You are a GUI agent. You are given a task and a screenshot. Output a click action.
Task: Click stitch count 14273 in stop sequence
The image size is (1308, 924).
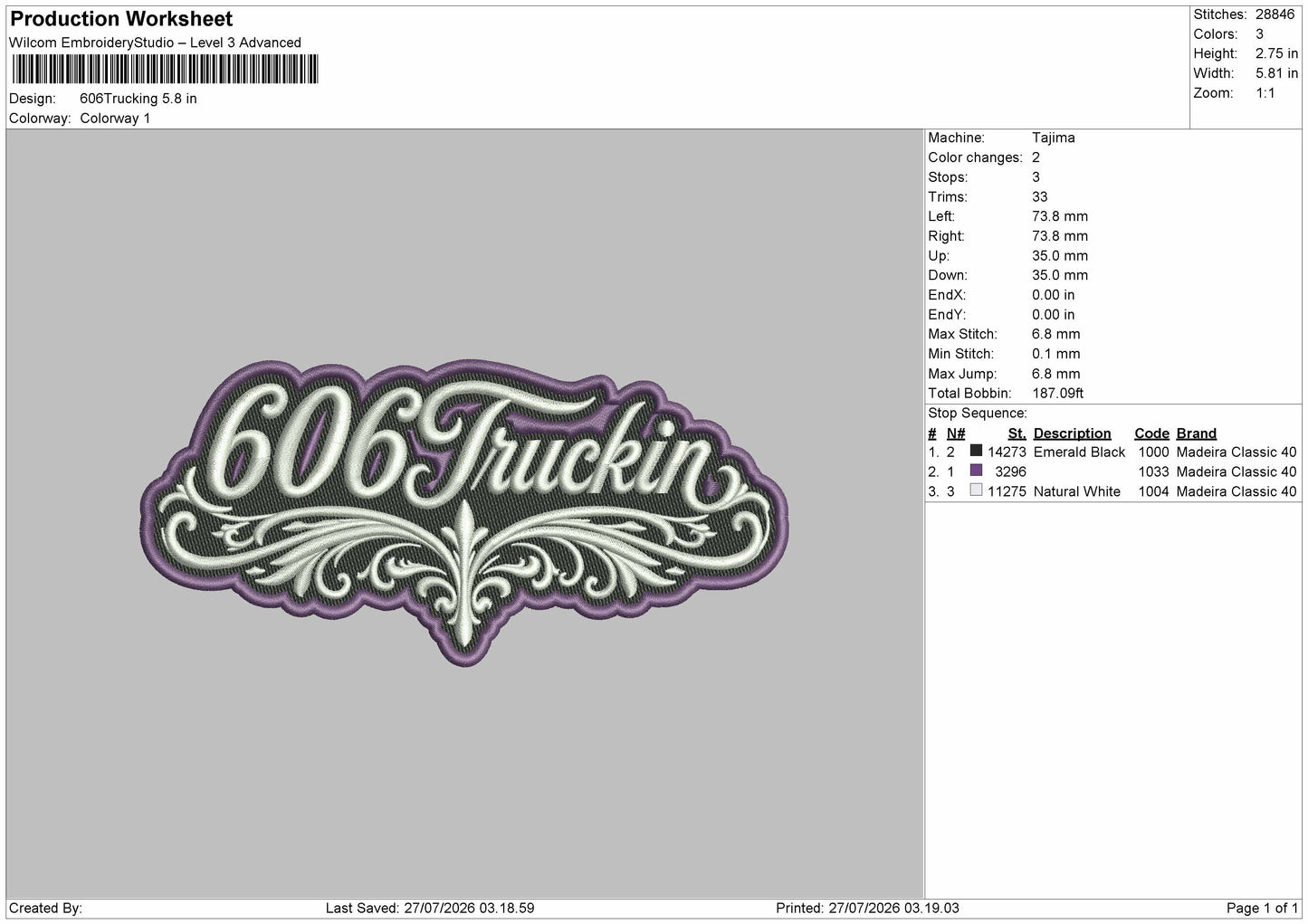(1007, 452)
